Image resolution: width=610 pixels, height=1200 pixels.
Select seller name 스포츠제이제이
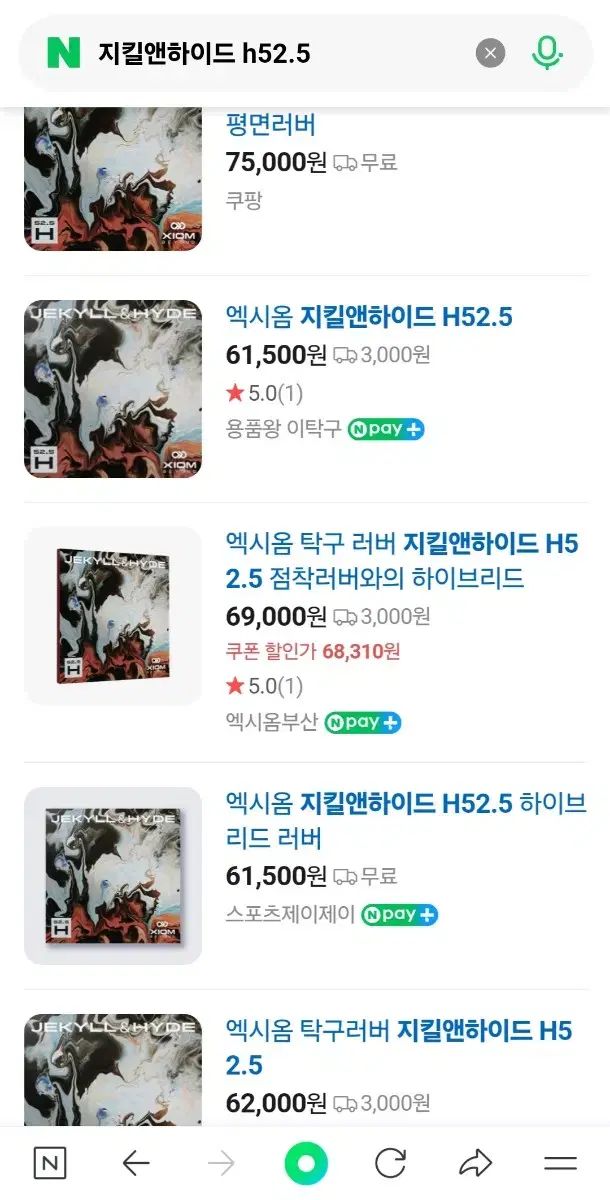[290, 914]
